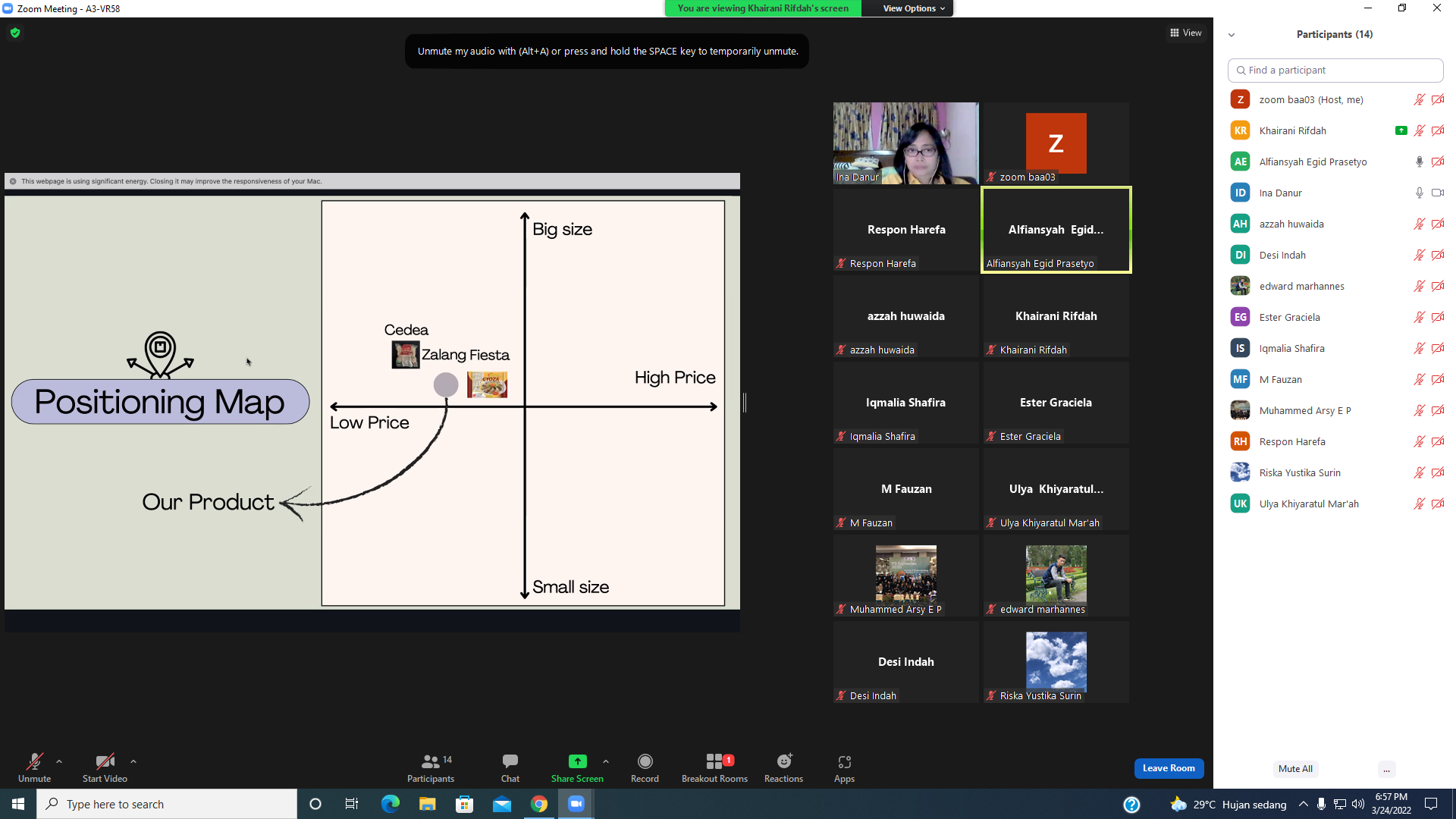Close the significant energy warning banner
The height and width of the screenshot is (819, 1456).
(x=13, y=181)
